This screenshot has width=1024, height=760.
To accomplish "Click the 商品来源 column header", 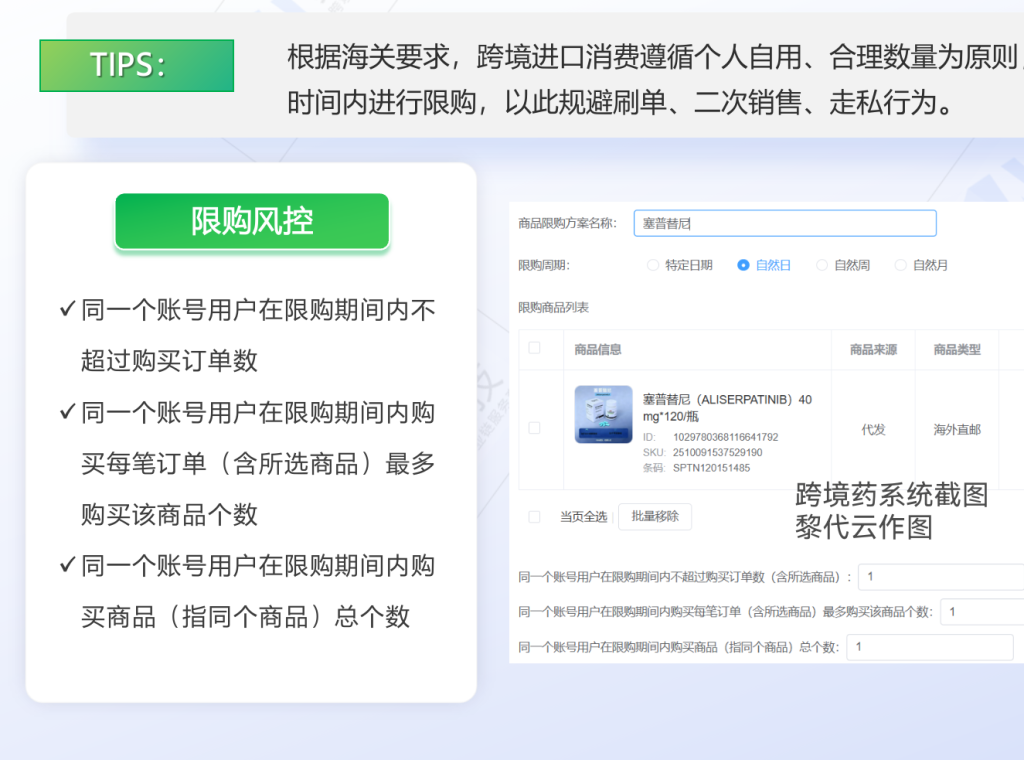I will pyautogui.click(x=873, y=349).
